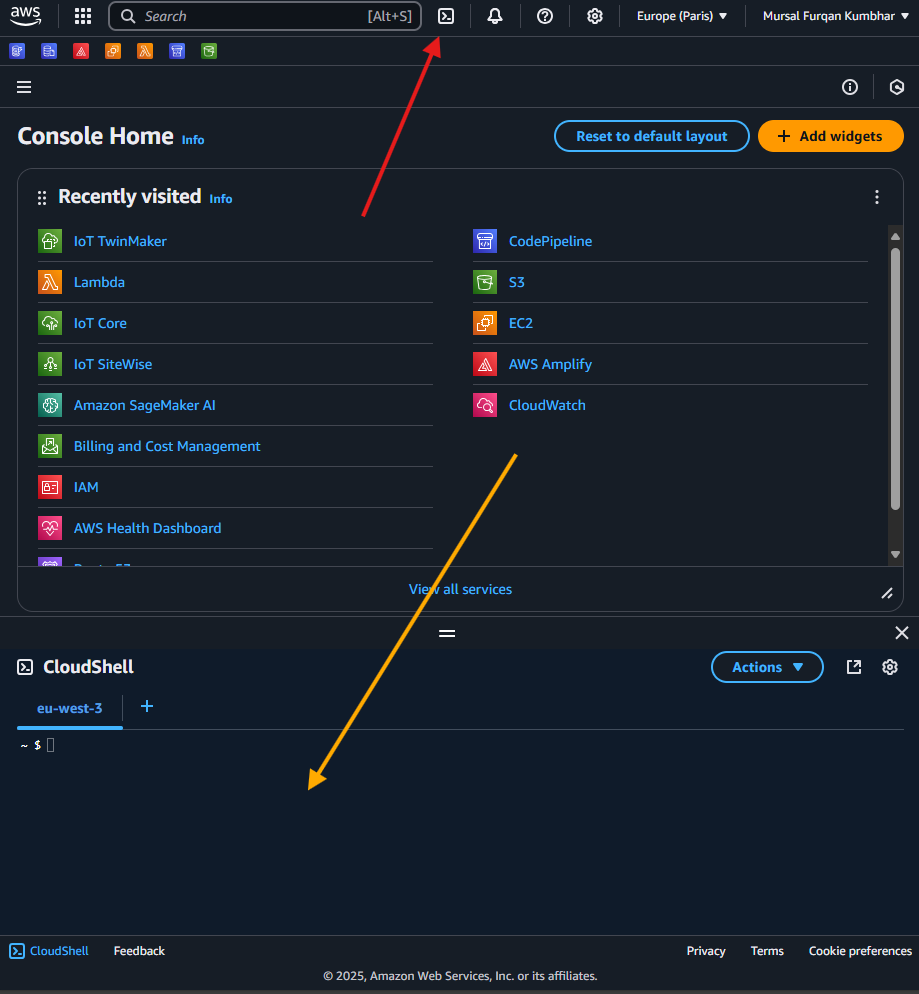The height and width of the screenshot is (994, 919).
Task: Open the info panel circle icon
Action: tap(850, 87)
